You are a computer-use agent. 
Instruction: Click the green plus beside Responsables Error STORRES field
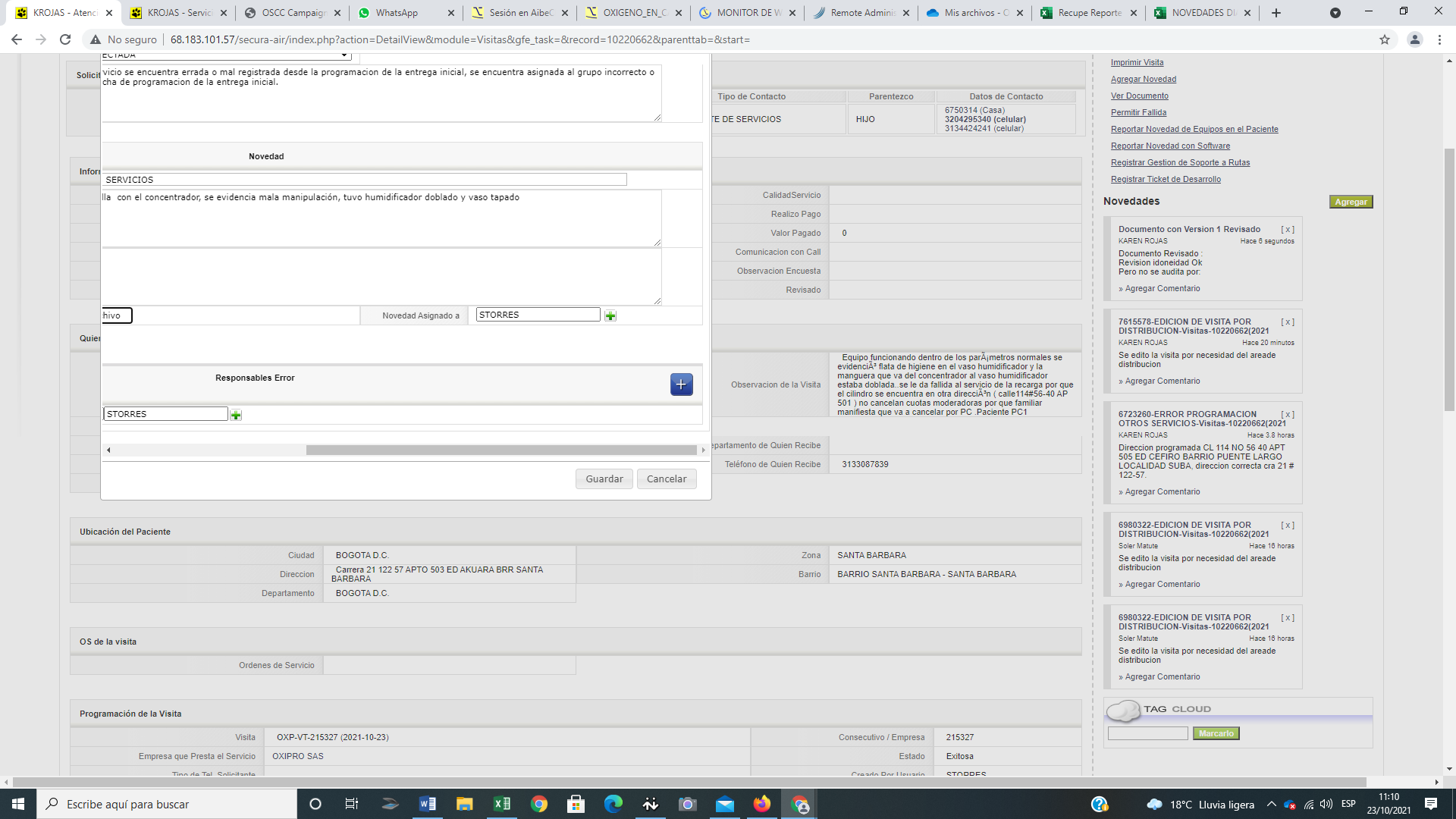click(x=236, y=415)
